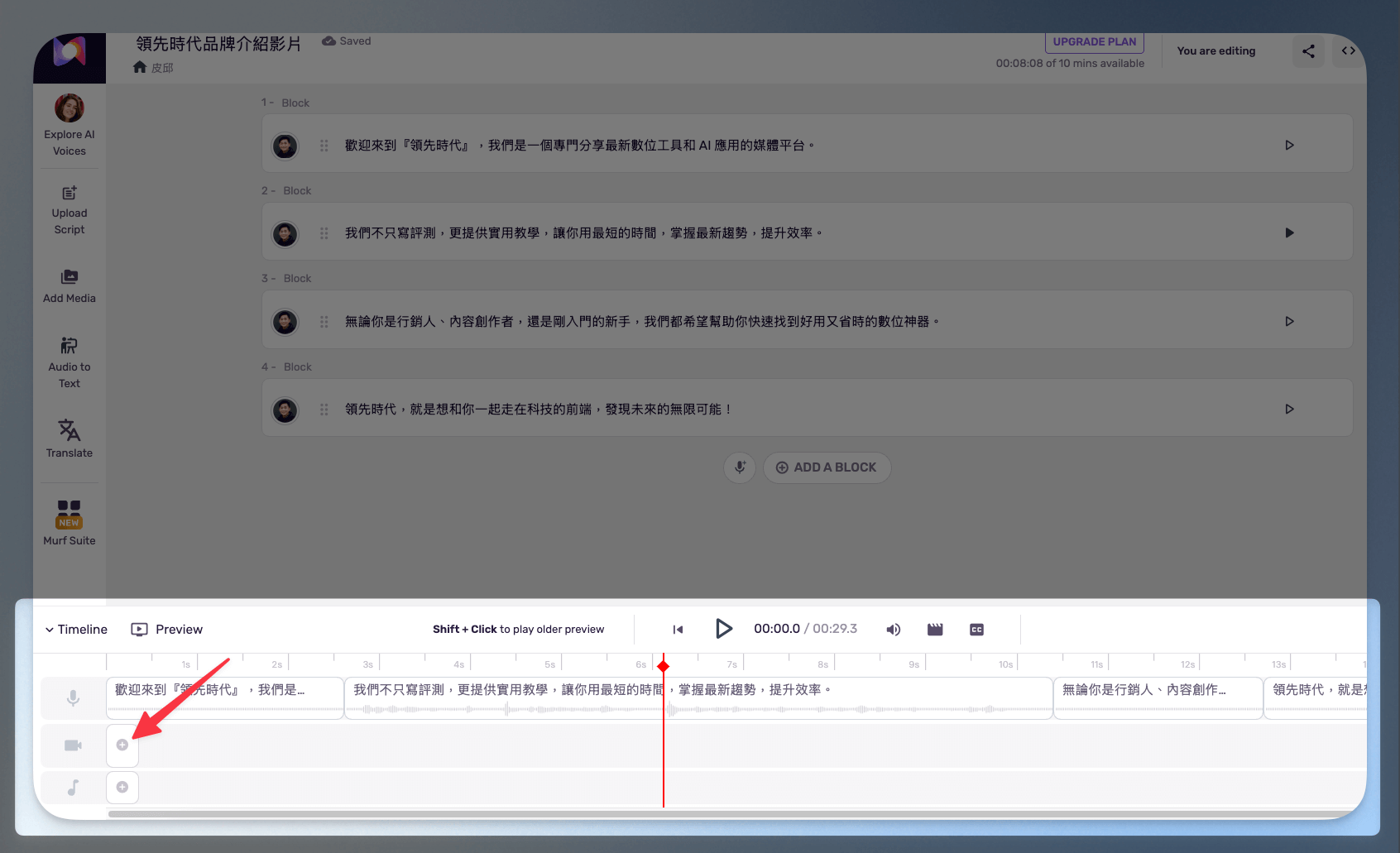
Task: Open Explore AI Voices panel
Action: [70, 126]
